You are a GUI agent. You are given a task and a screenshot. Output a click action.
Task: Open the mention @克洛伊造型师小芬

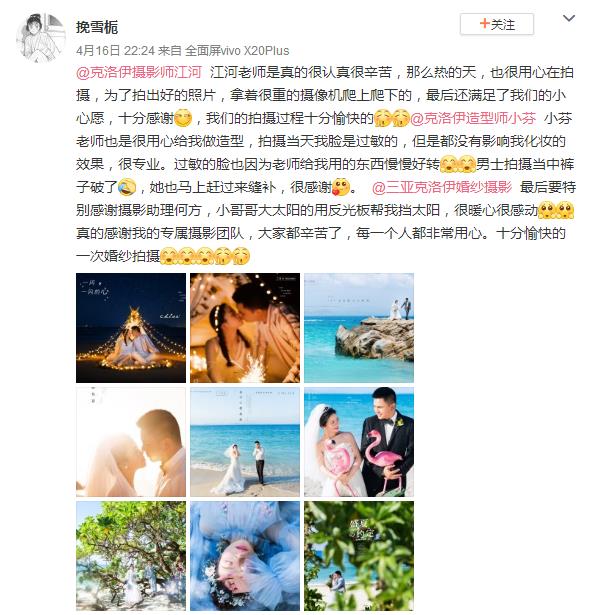coord(473,118)
